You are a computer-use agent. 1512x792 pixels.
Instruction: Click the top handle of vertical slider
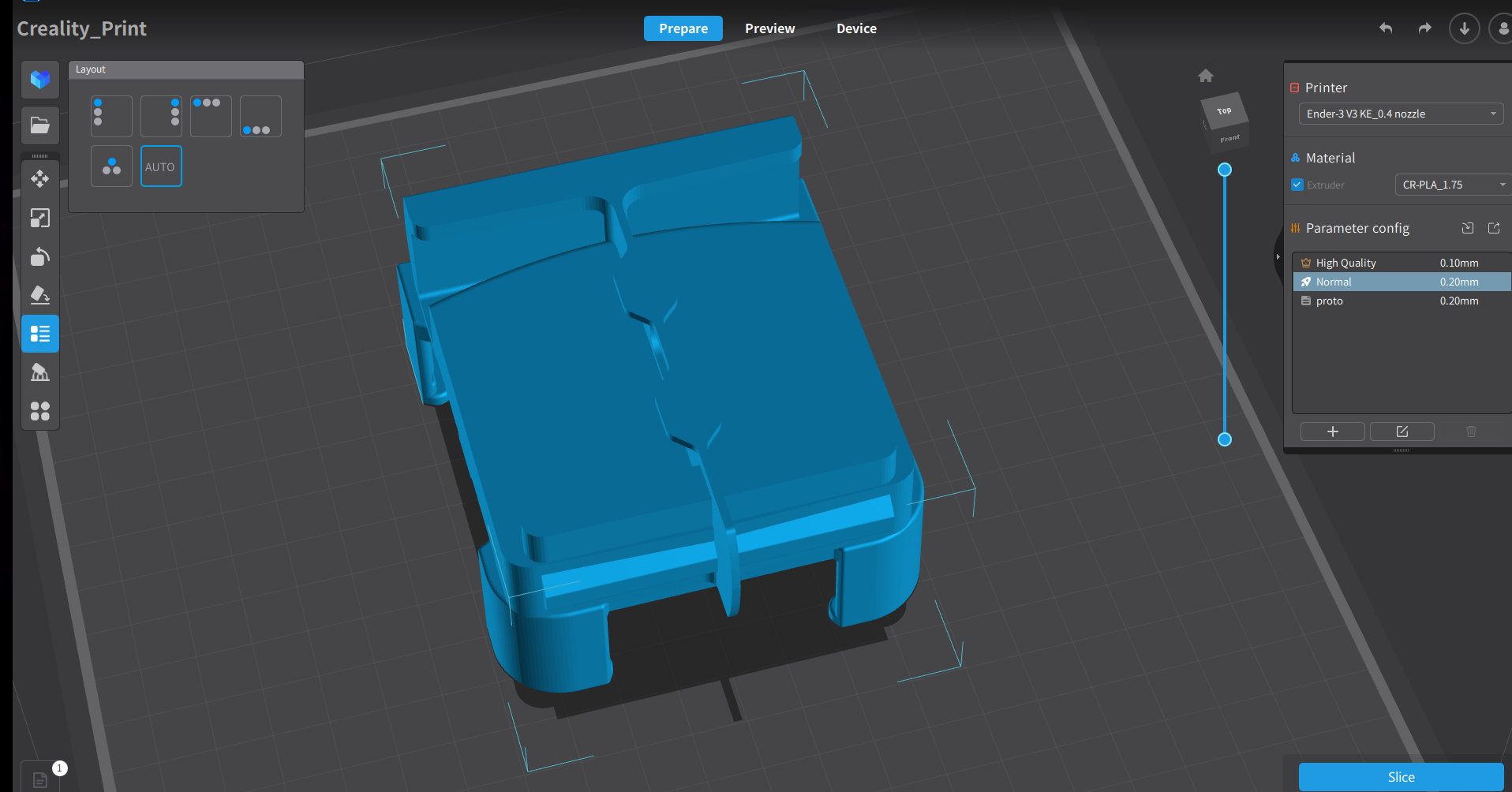(x=1225, y=170)
